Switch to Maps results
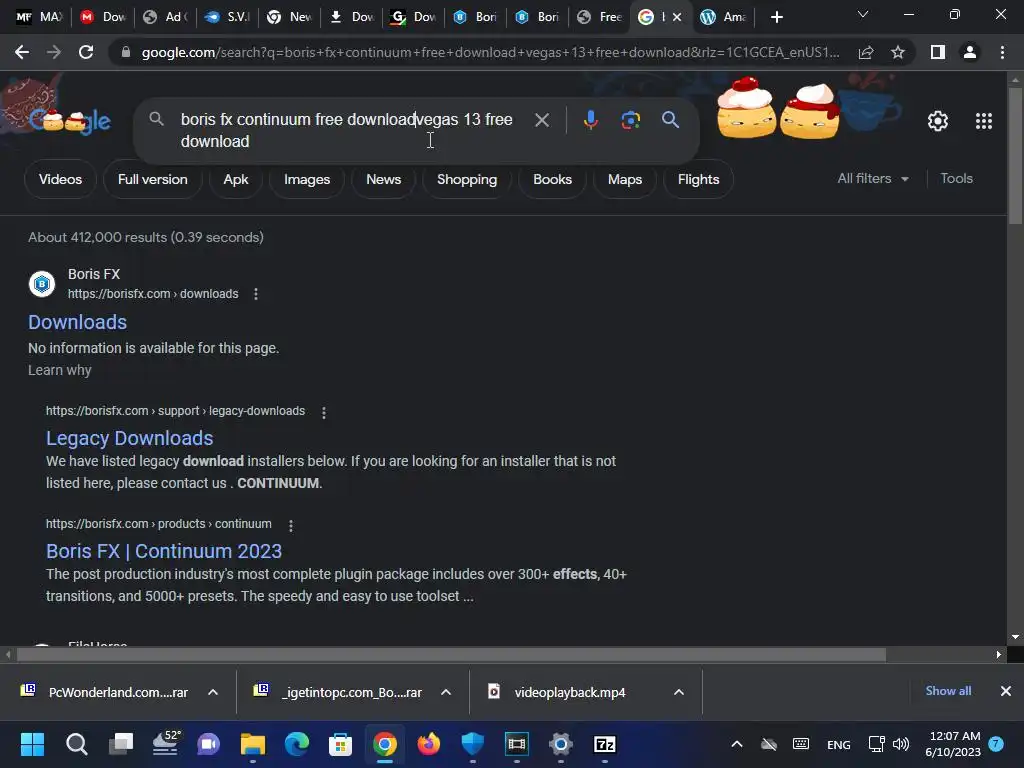Screen dimensions: 1024x768 [x=625, y=179]
